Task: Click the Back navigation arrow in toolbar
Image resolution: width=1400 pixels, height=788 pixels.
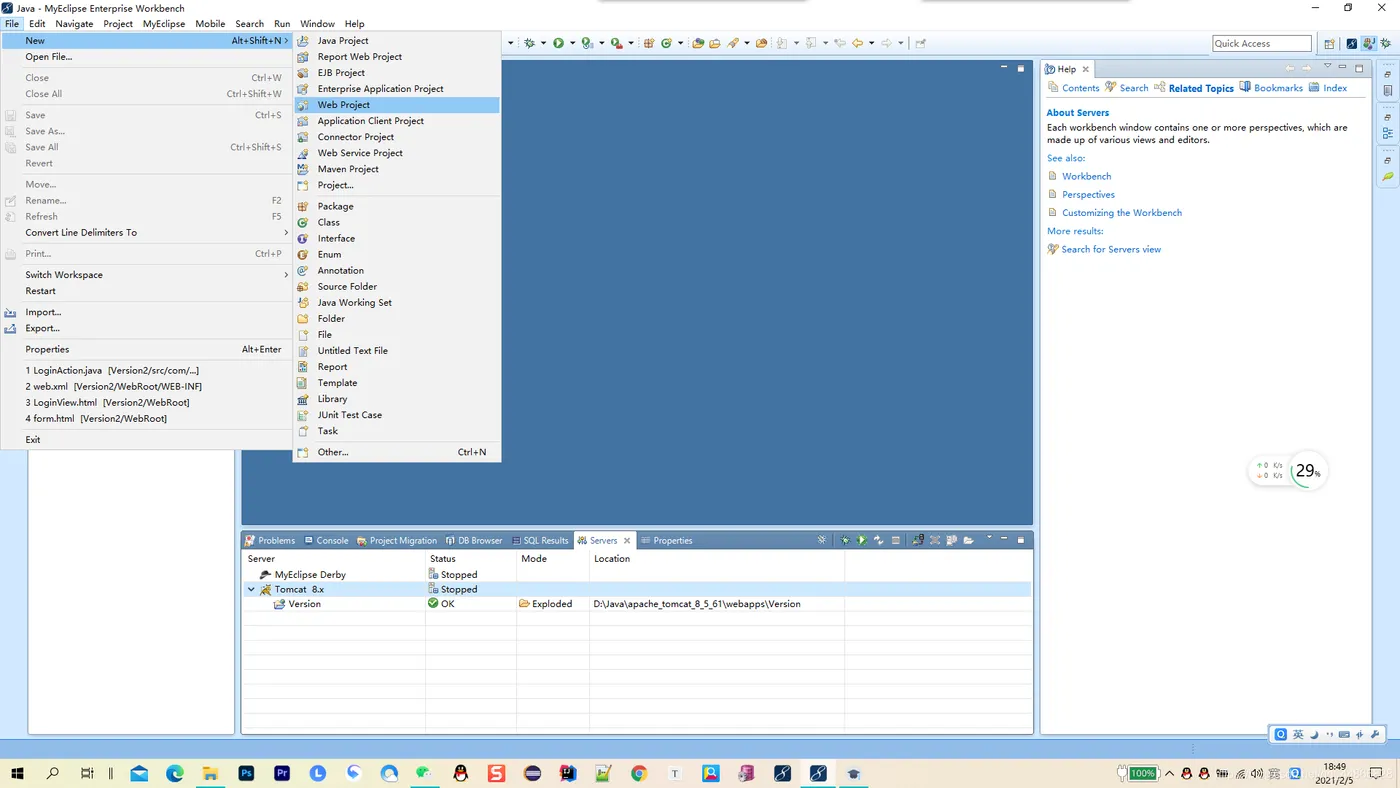Action: pyautogui.click(x=857, y=43)
